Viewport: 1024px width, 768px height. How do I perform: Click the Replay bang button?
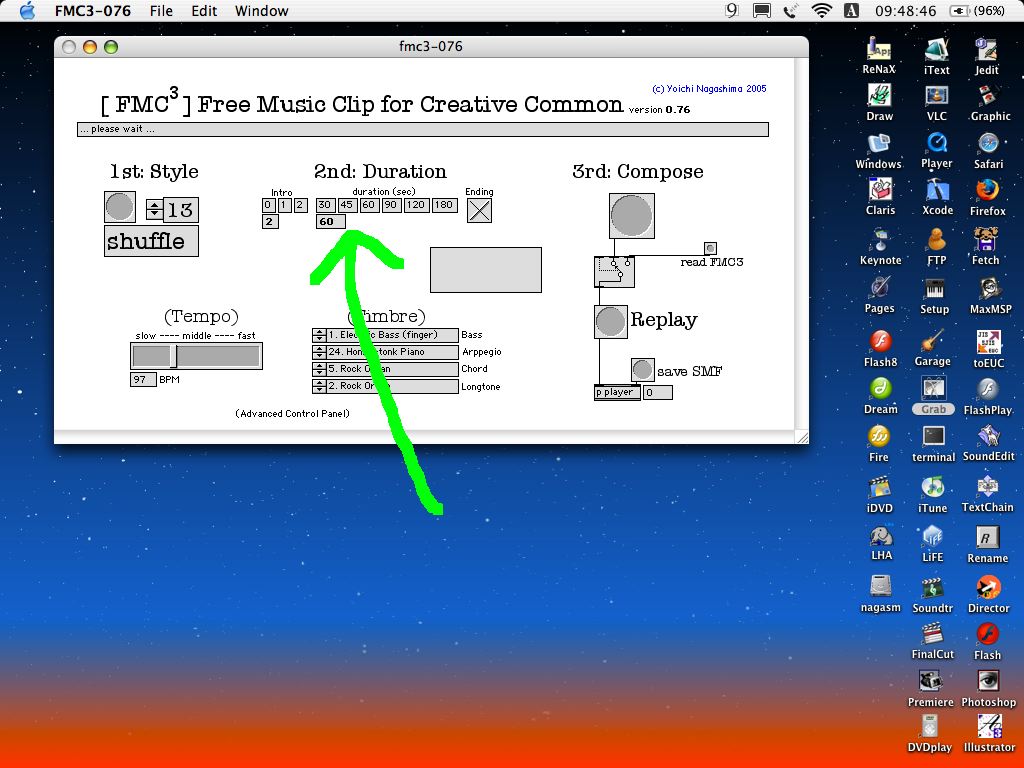pyautogui.click(x=611, y=321)
